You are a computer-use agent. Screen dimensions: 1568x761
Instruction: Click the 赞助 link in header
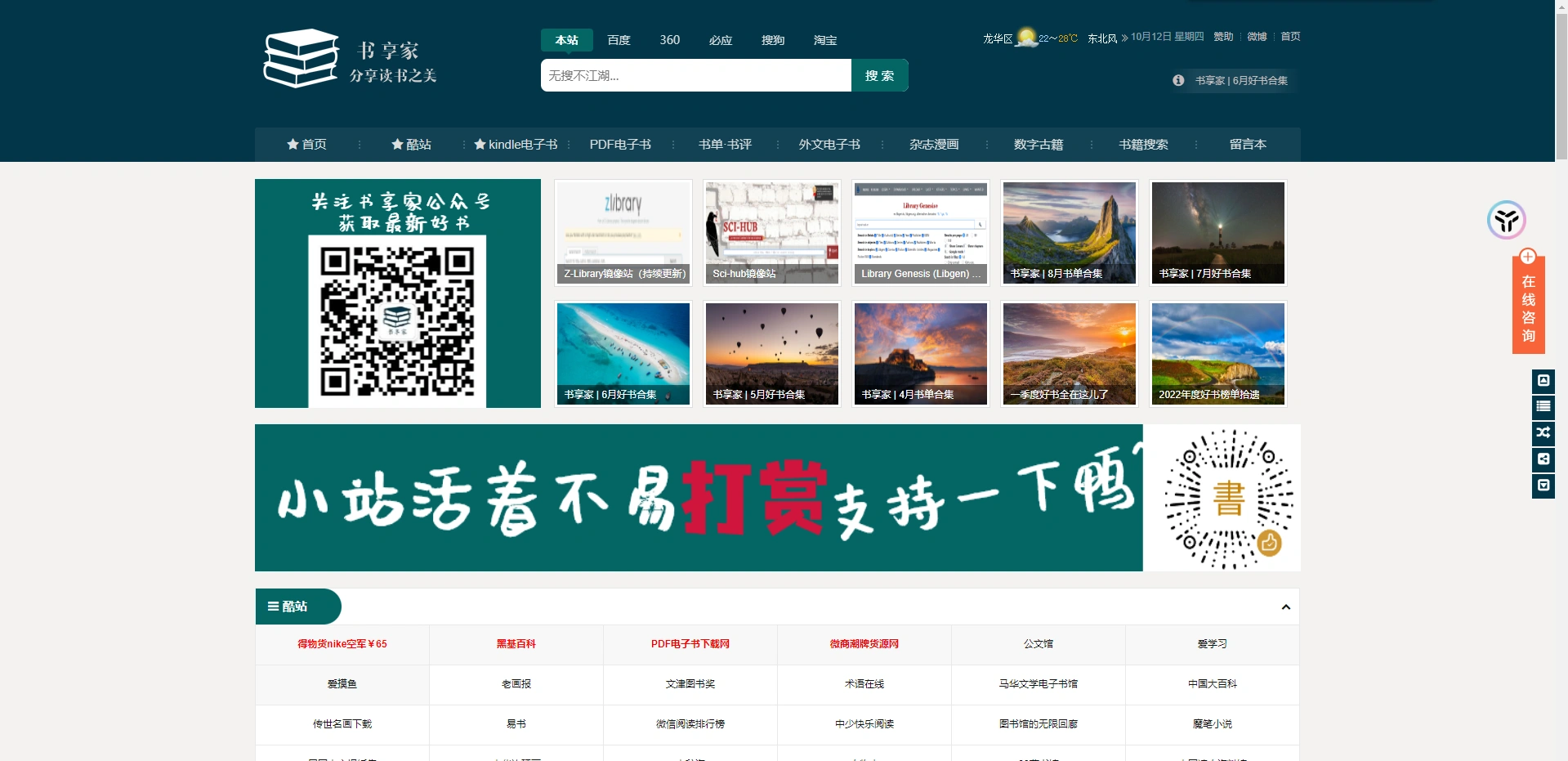click(1223, 37)
